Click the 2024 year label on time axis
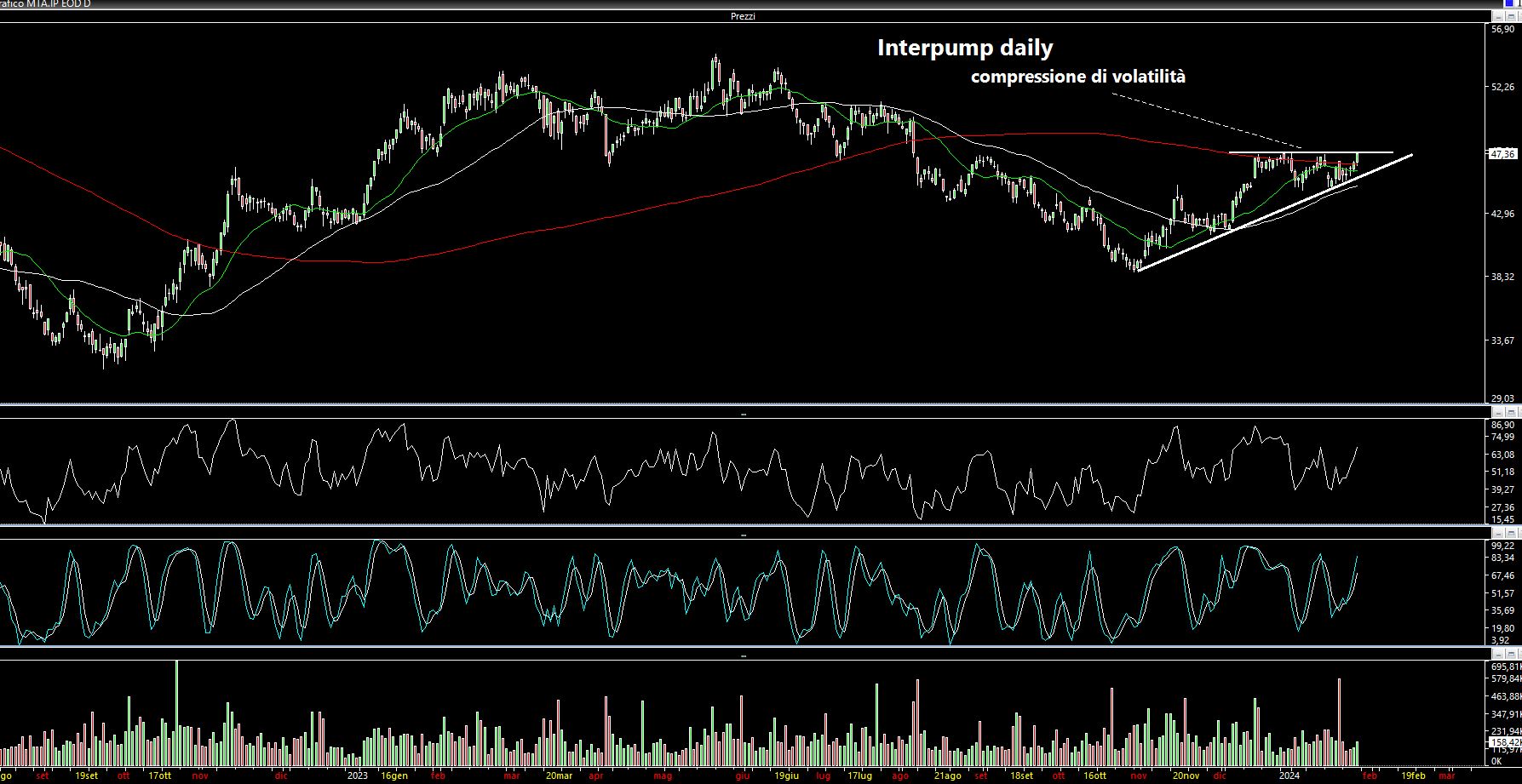The height and width of the screenshot is (784, 1522). click(x=1289, y=775)
